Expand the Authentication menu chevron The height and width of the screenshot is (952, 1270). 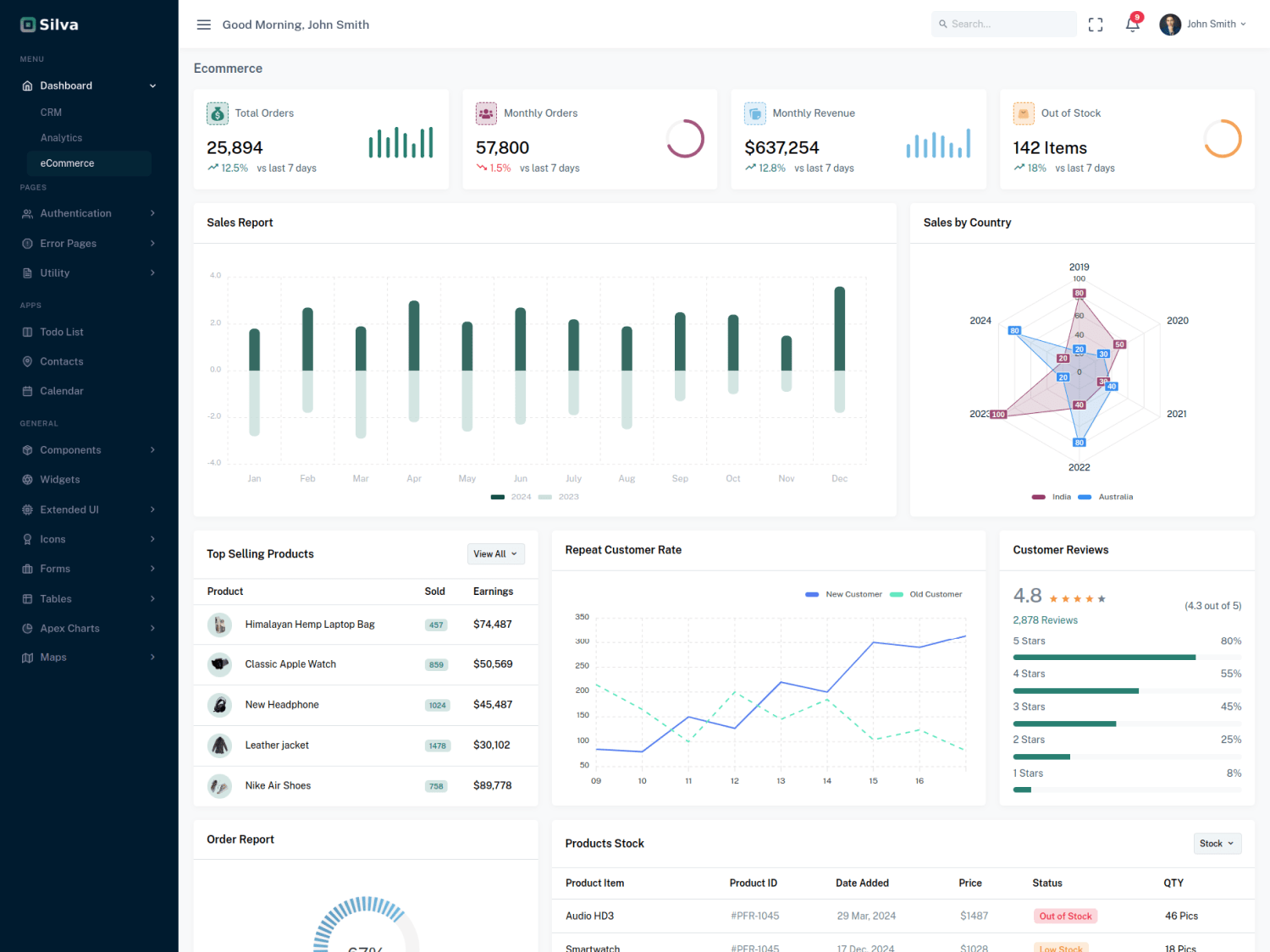point(152,213)
